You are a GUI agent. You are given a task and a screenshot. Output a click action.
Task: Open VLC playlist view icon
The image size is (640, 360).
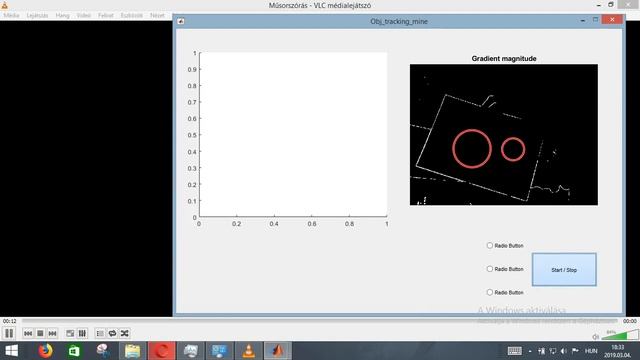pyautogui.click(x=100, y=333)
